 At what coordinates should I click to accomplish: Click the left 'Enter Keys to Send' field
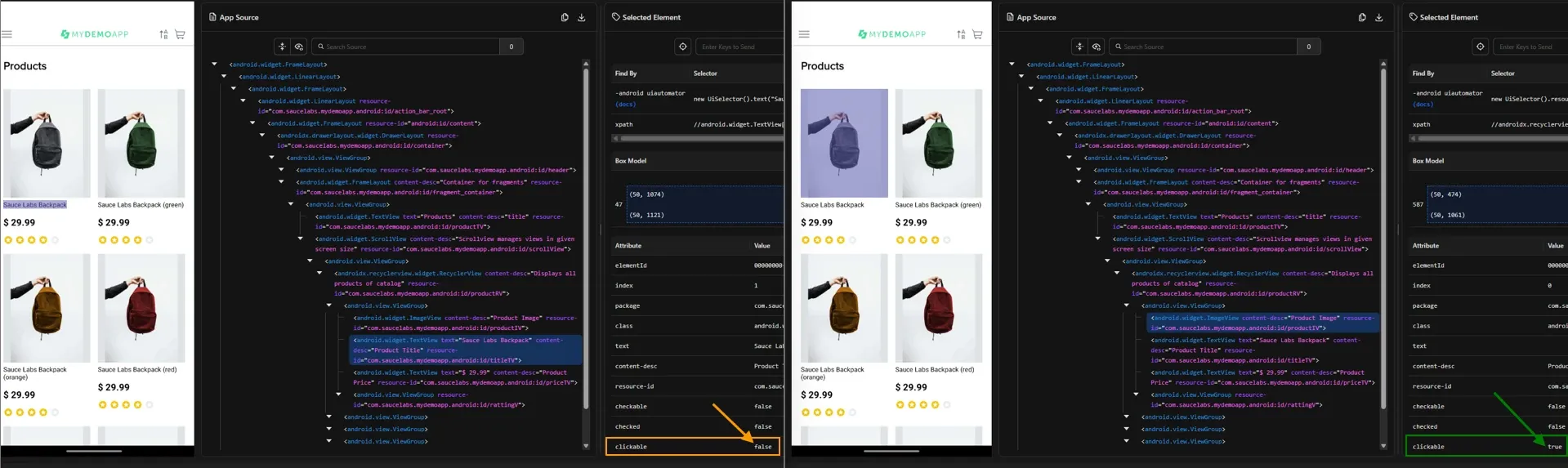pos(739,47)
